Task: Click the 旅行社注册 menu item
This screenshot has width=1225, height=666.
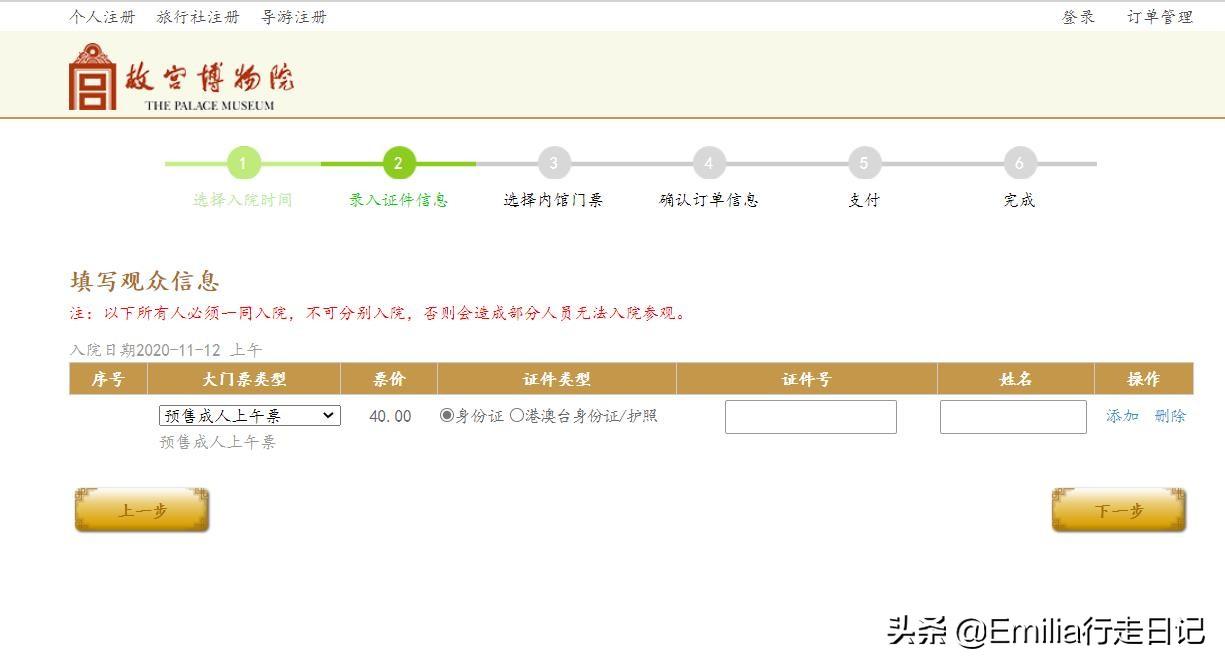Action: [196, 16]
